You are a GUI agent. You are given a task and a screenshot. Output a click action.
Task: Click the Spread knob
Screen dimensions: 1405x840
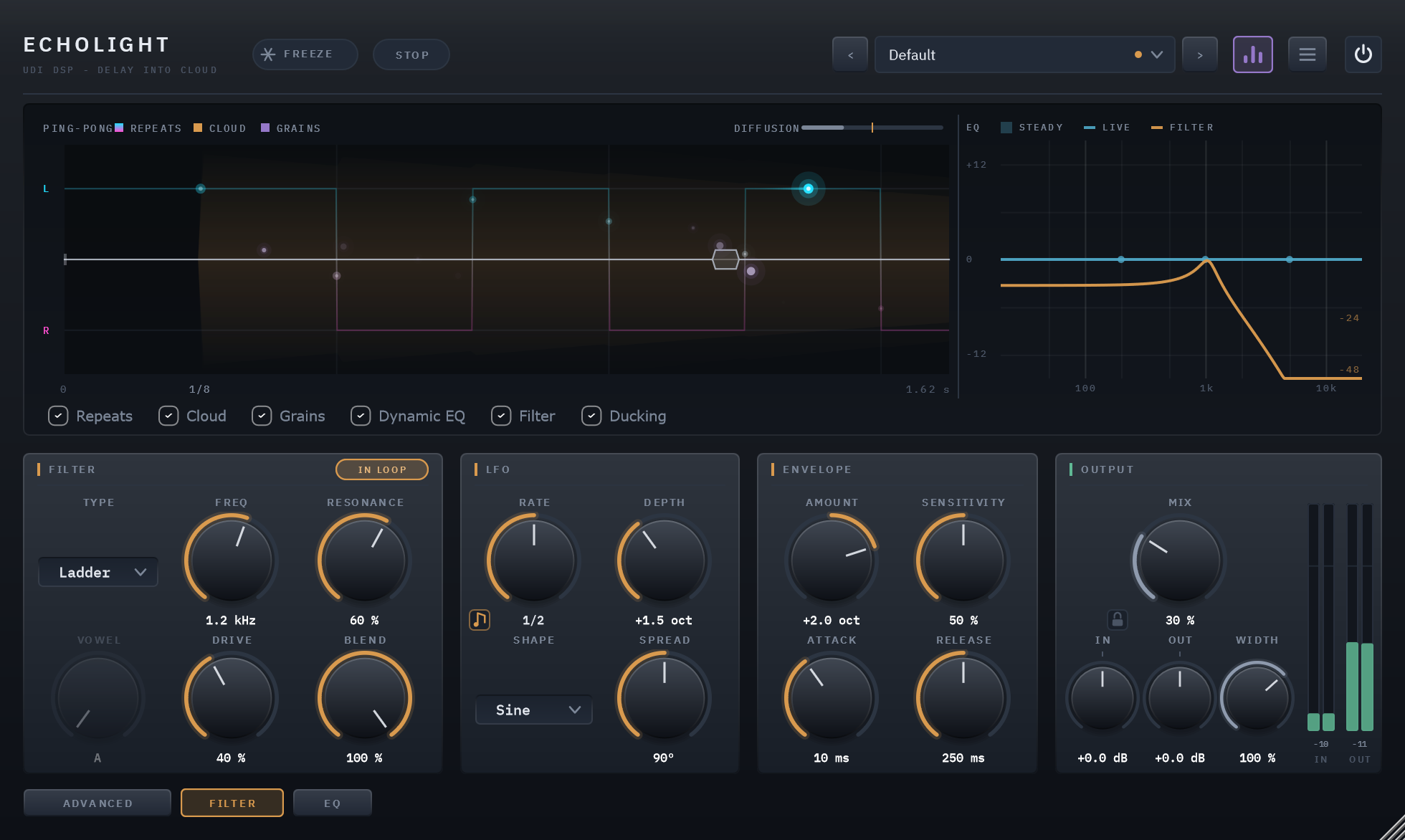(664, 697)
